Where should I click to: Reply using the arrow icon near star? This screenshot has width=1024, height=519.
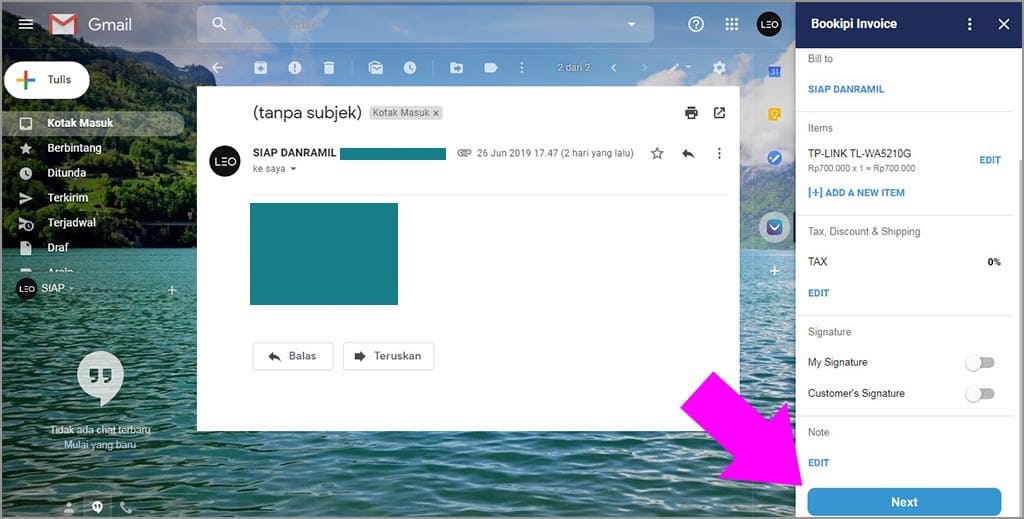[x=688, y=153]
